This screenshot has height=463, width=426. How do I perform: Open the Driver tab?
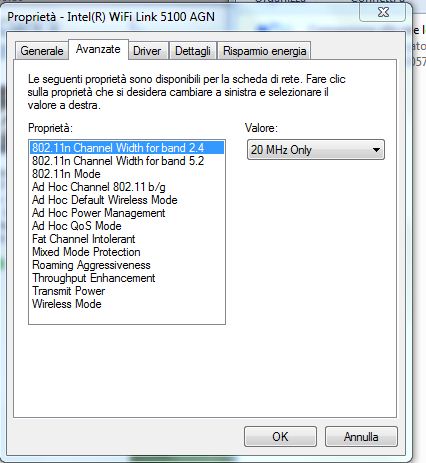point(147,51)
